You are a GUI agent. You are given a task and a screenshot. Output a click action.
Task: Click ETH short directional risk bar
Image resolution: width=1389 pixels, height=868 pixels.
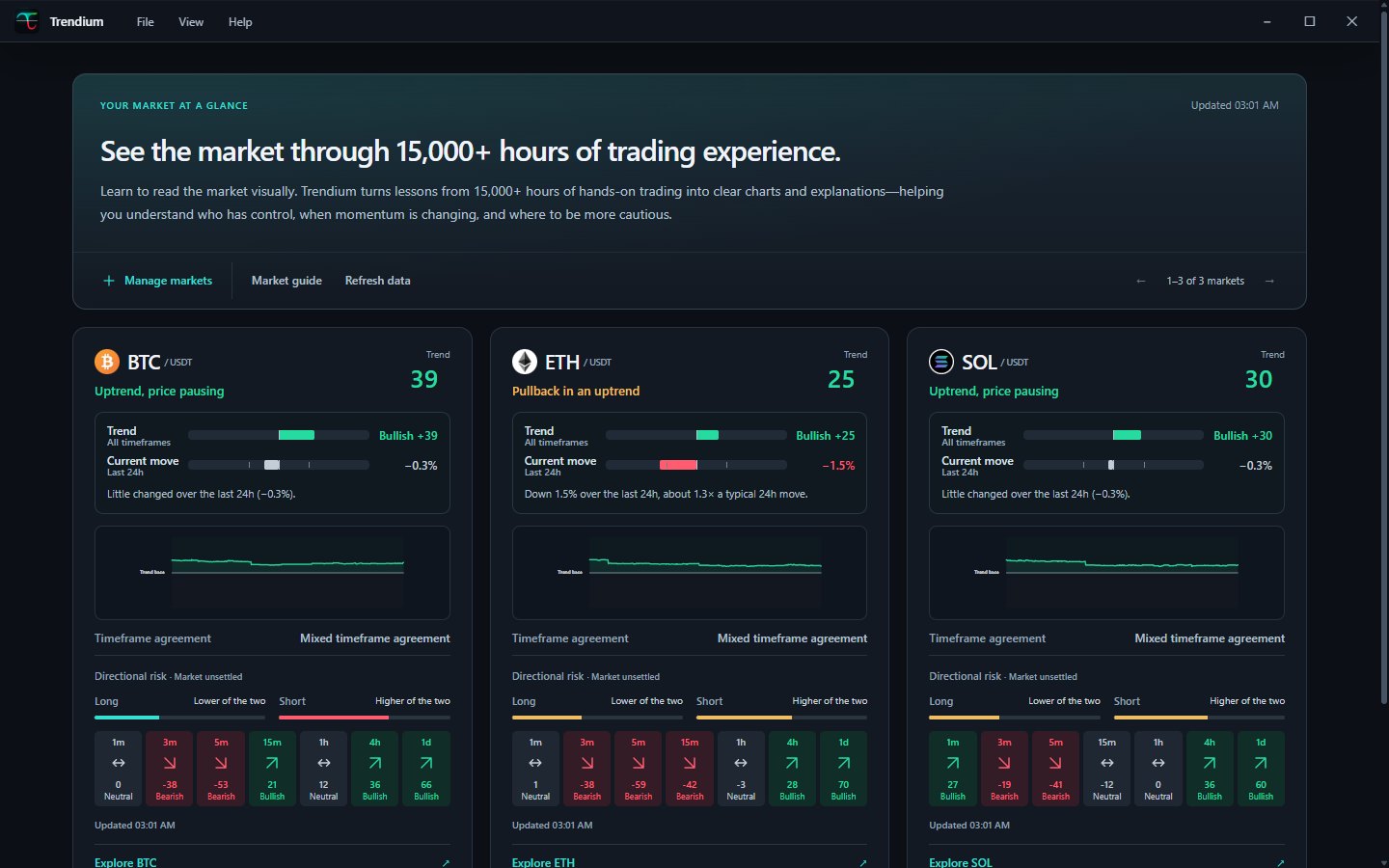pyautogui.click(x=781, y=718)
